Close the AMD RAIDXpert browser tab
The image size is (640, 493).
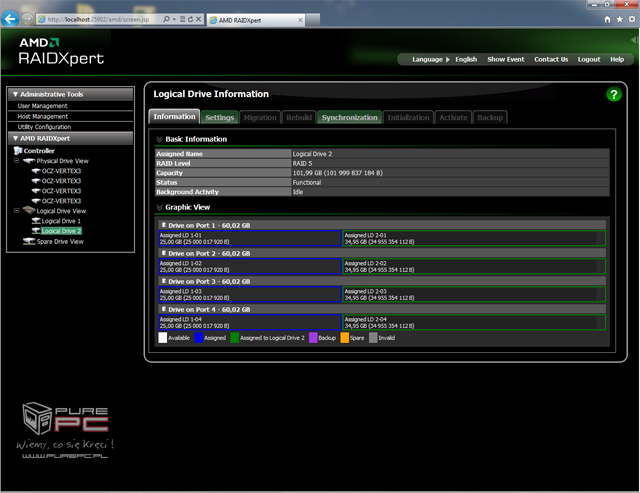coord(300,20)
